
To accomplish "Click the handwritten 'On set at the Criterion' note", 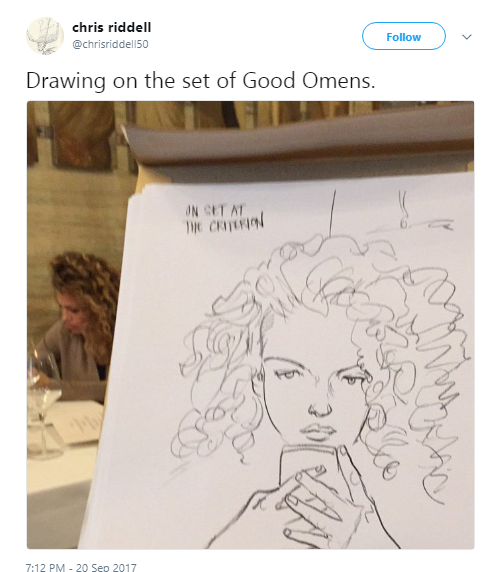I will tap(224, 219).
